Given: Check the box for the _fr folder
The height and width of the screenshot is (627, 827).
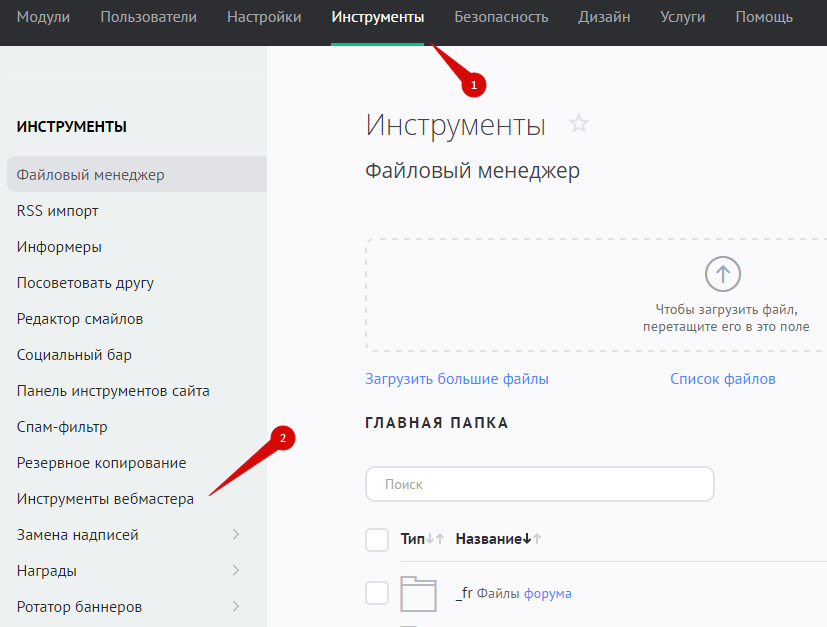Looking at the screenshot, I should pos(377,593).
